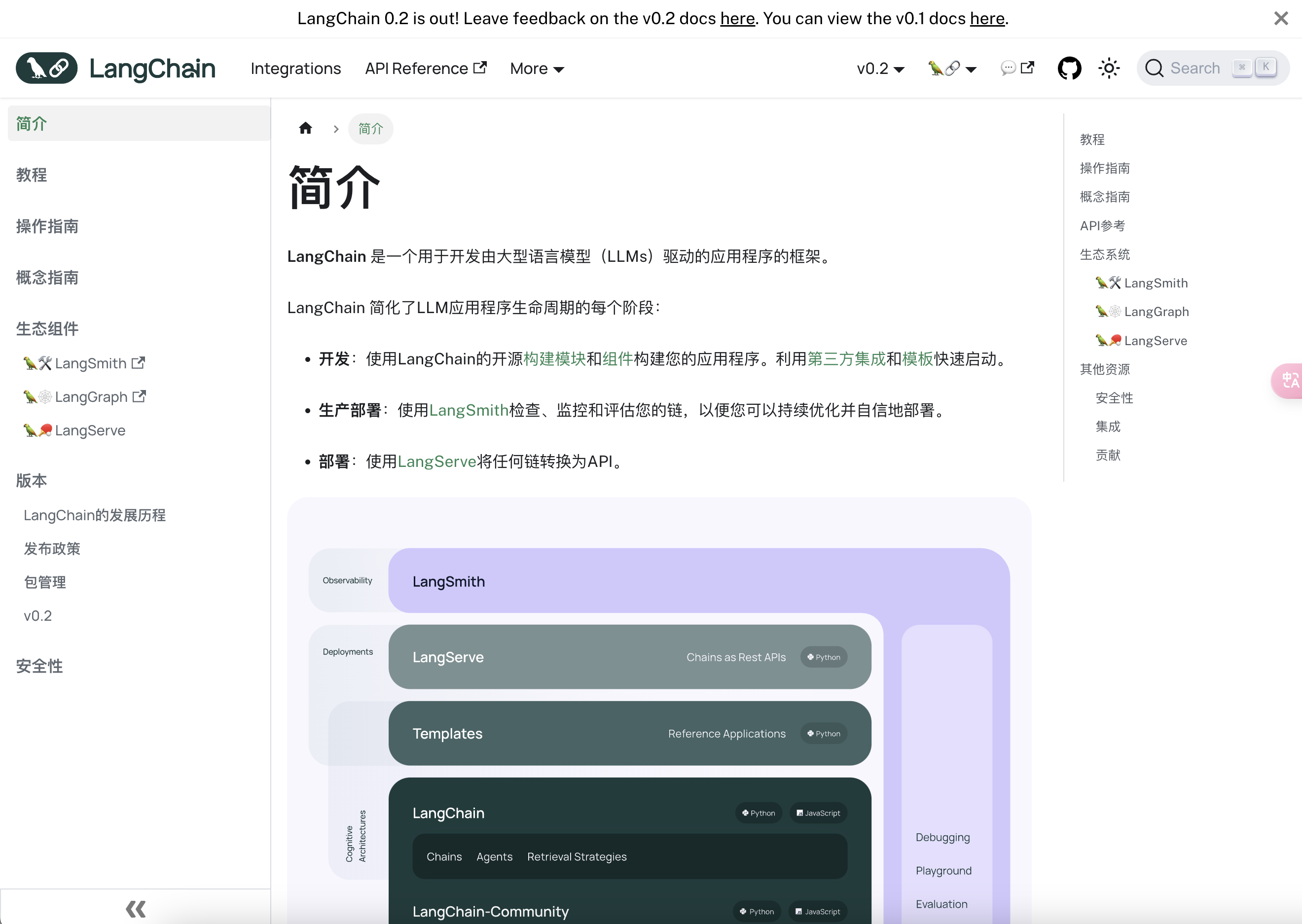The height and width of the screenshot is (924, 1302).
Task: Open the v0.2 version dropdown
Action: tap(880, 68)
